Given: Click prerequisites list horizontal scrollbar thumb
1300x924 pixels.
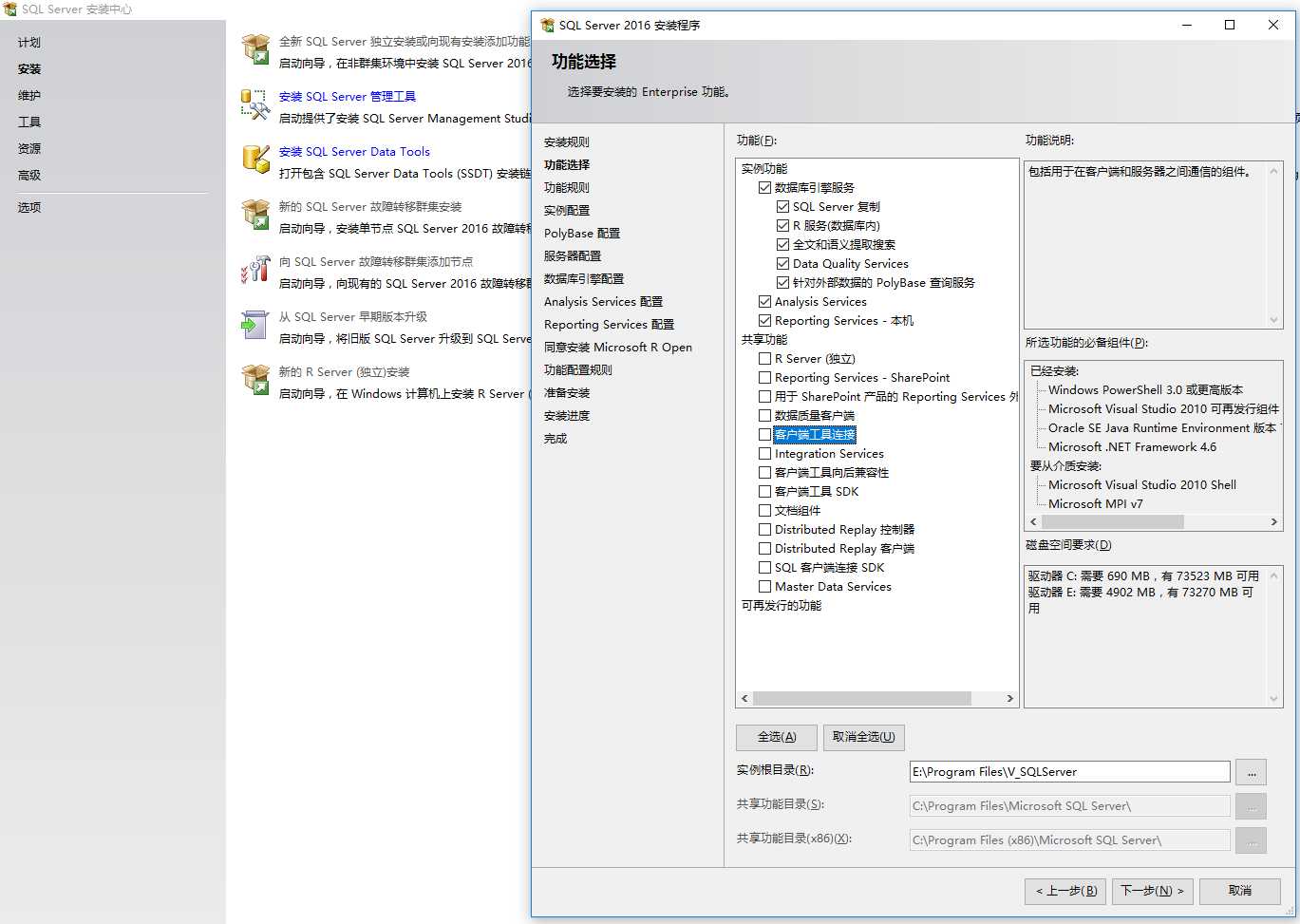Looking at the screenshot, I should pos(1112,521).
